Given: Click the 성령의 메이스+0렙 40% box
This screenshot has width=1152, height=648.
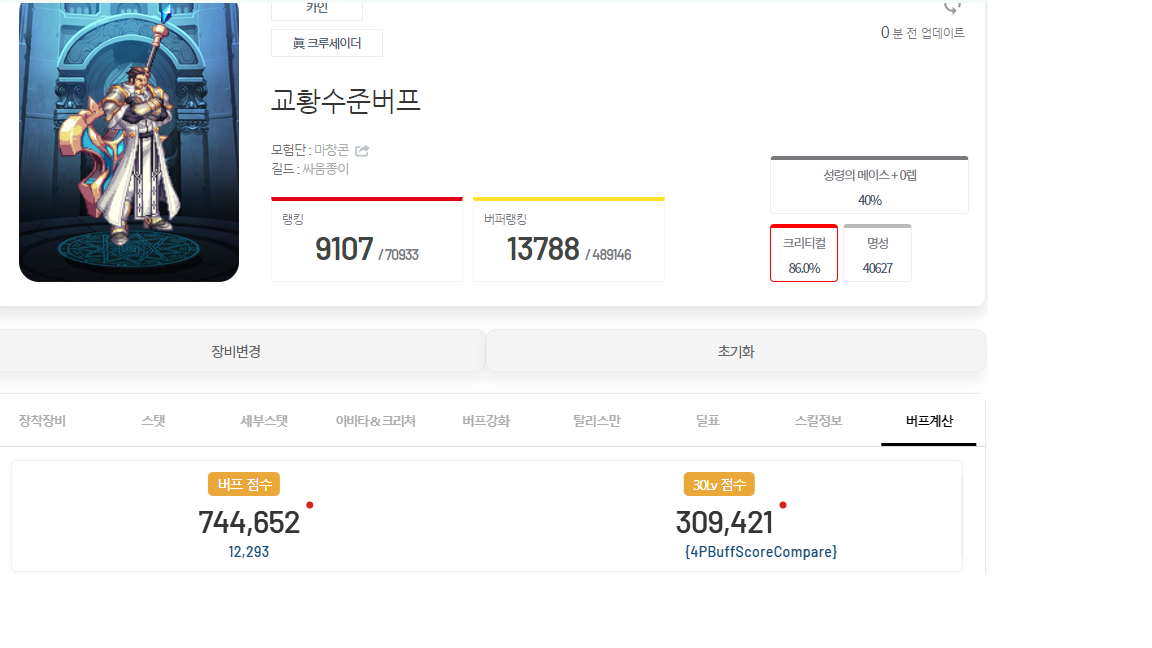Looking at the screenshot, I should 869,185.
